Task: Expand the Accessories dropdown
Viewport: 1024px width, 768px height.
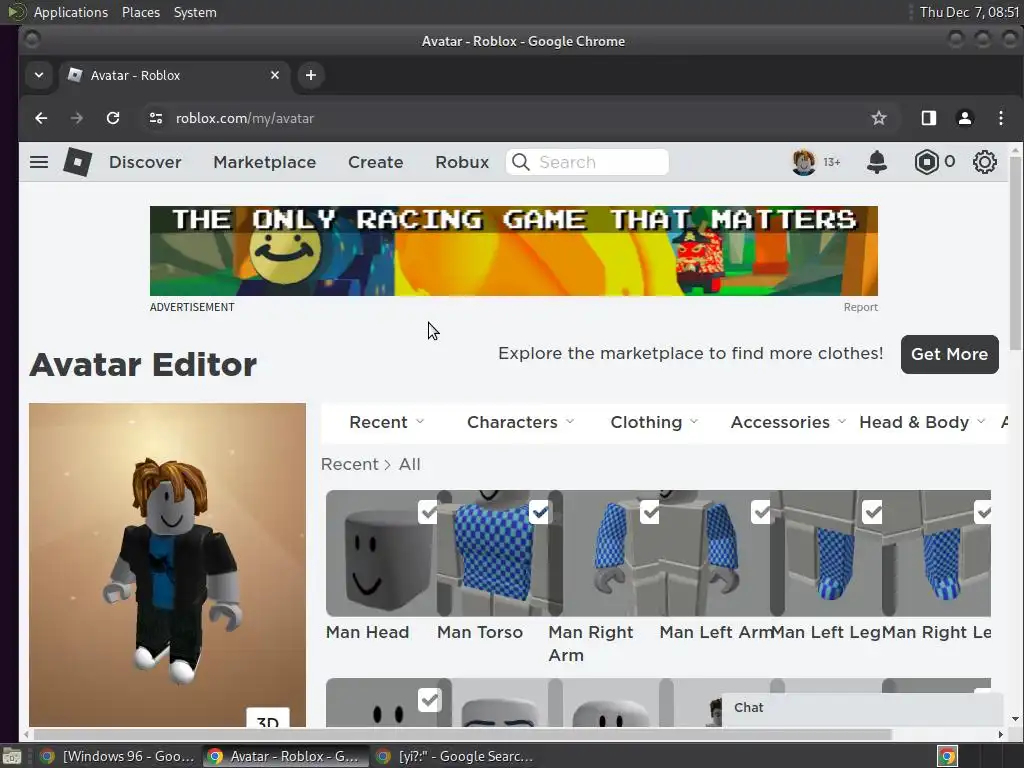Action: pos(788,422)
